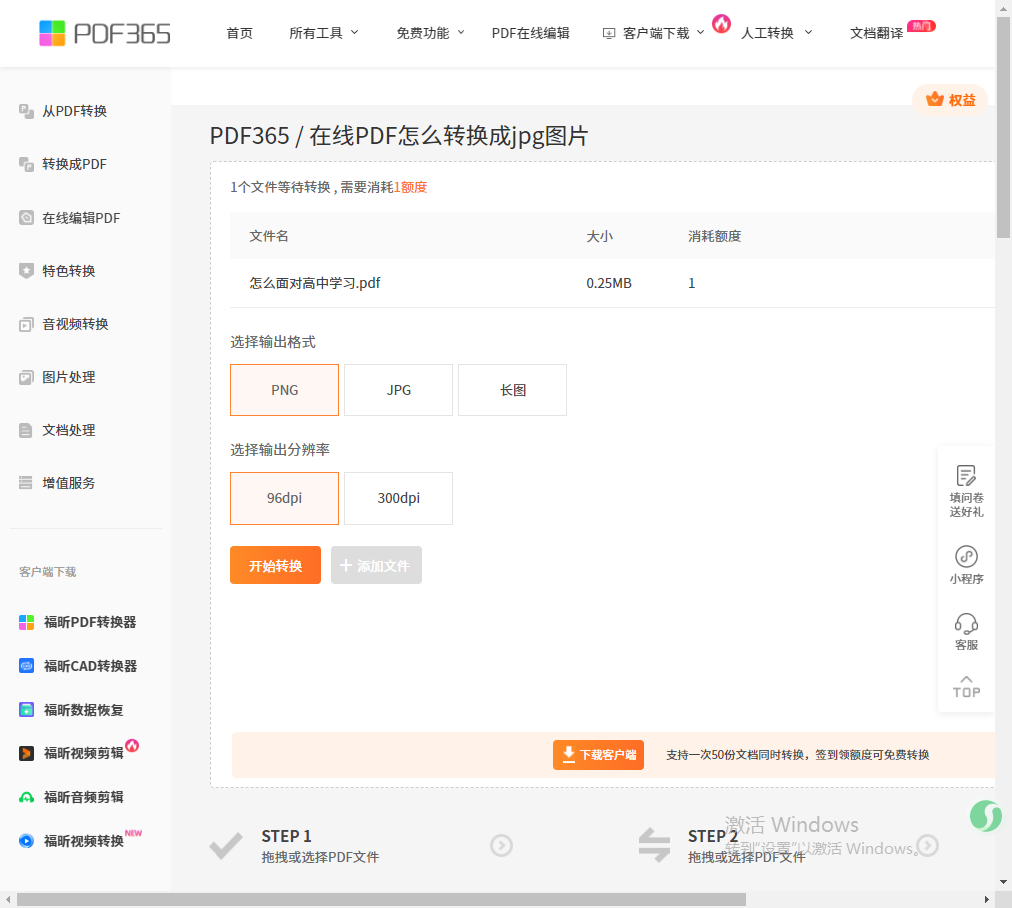
Task: Click the STEP 2 swap arrows icon
Action: [x=654, y=845]
